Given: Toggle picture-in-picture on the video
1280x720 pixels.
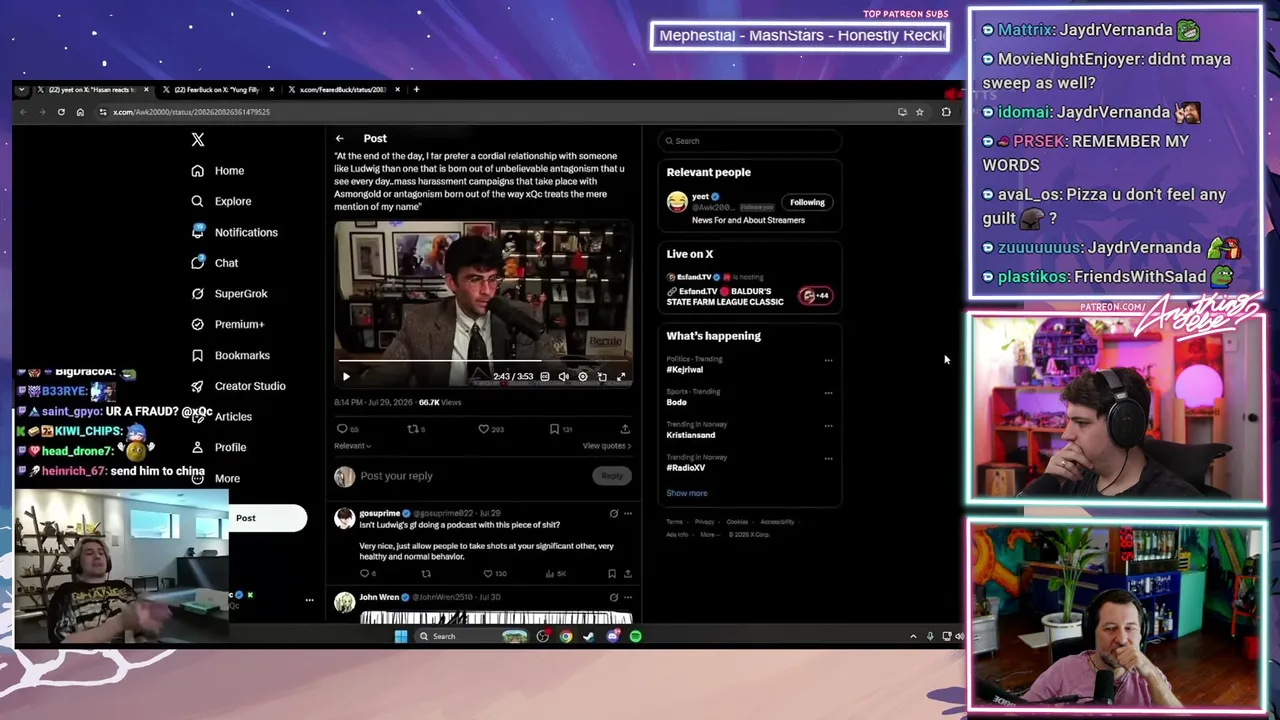Looking at the screenshot, I should click(x=602, y=377).
